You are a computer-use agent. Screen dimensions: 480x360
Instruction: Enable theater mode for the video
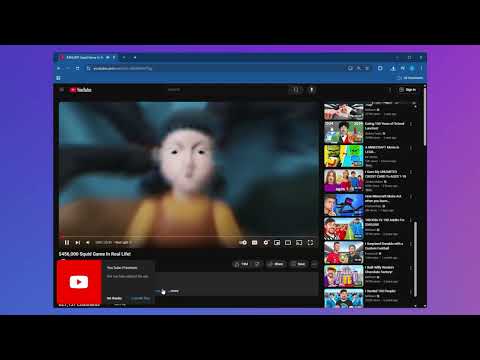tap(288, 242)
